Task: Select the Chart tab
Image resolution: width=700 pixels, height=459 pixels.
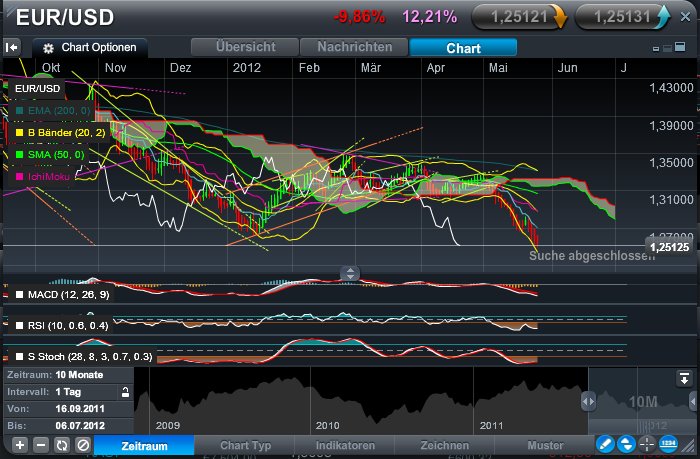Action: (463, 47)
